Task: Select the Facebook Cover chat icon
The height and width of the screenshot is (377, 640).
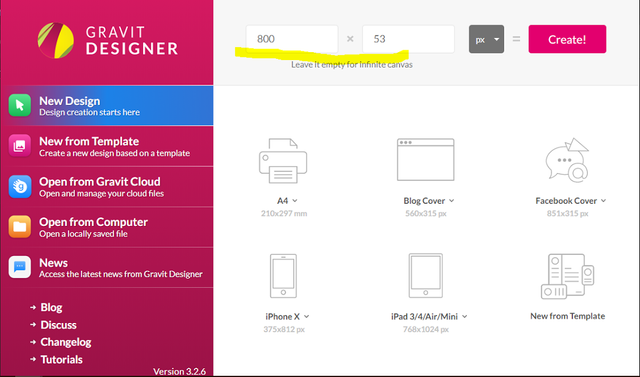Action: tap(567, 160)
